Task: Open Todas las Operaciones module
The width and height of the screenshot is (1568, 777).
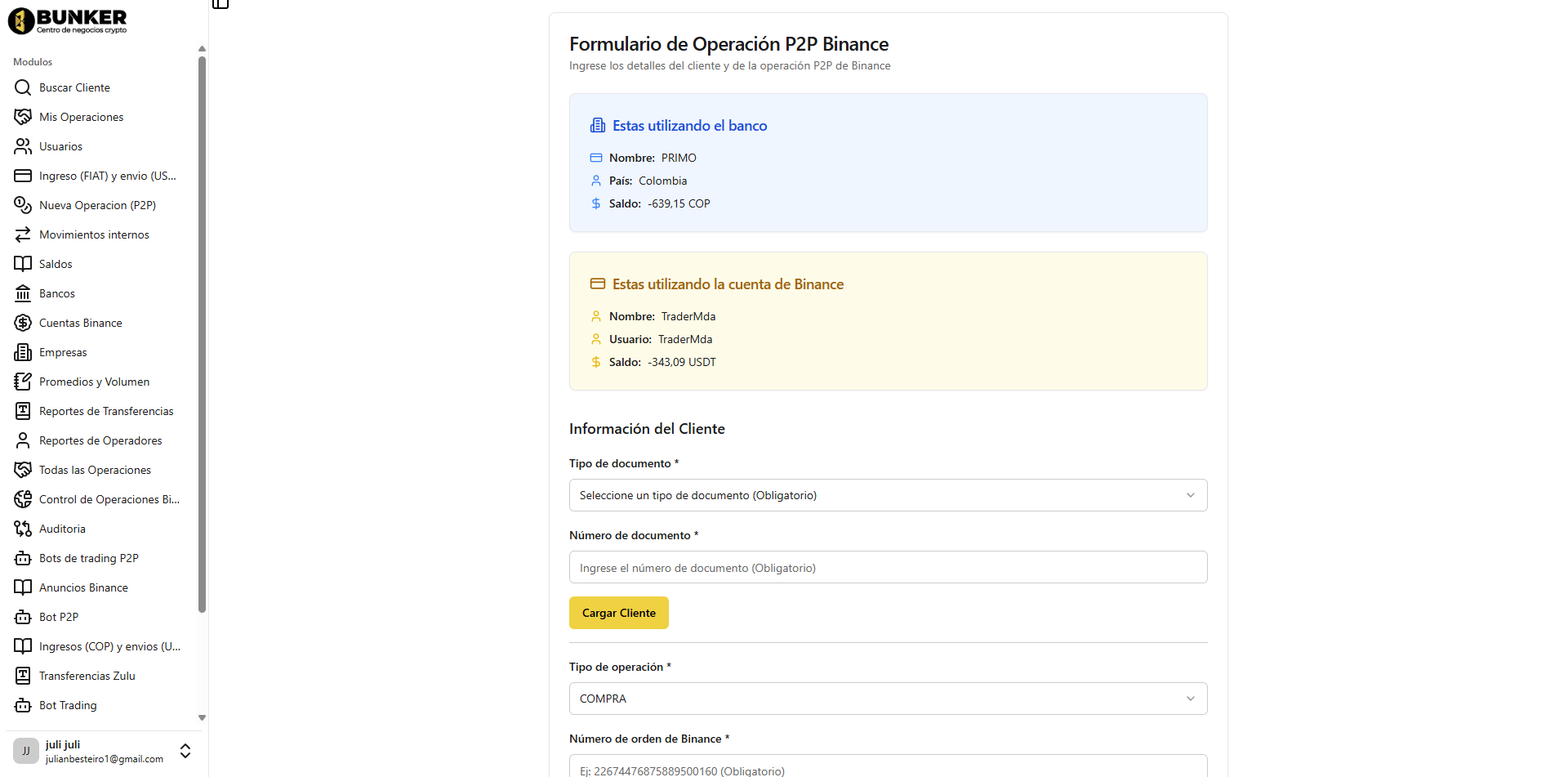Action: [x=95, y=470]
